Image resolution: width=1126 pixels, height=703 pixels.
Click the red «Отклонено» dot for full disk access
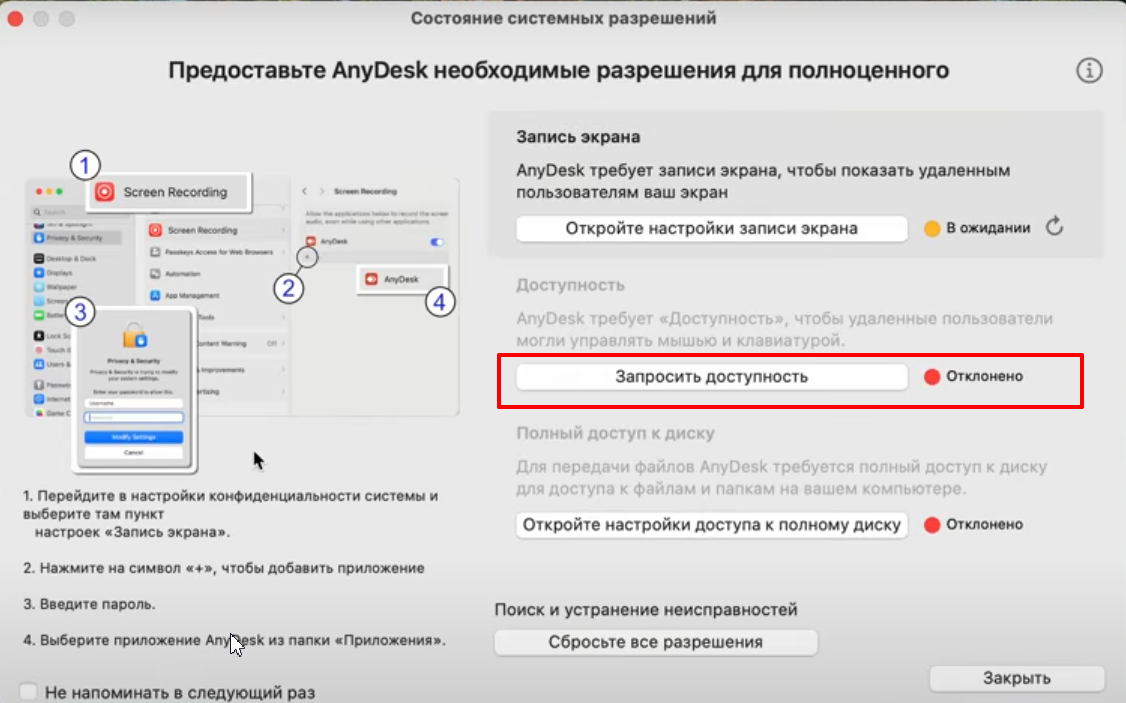pos(932,525)
